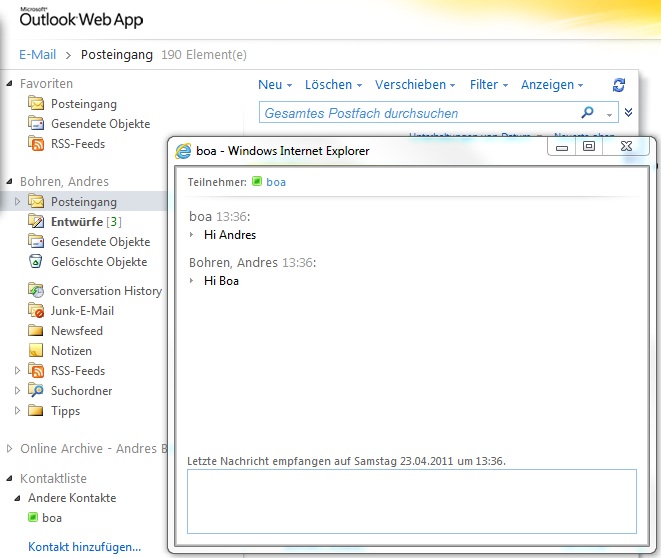Collapse the Favoriten section
Screen dimensions: 661x558
coord(9,84)
